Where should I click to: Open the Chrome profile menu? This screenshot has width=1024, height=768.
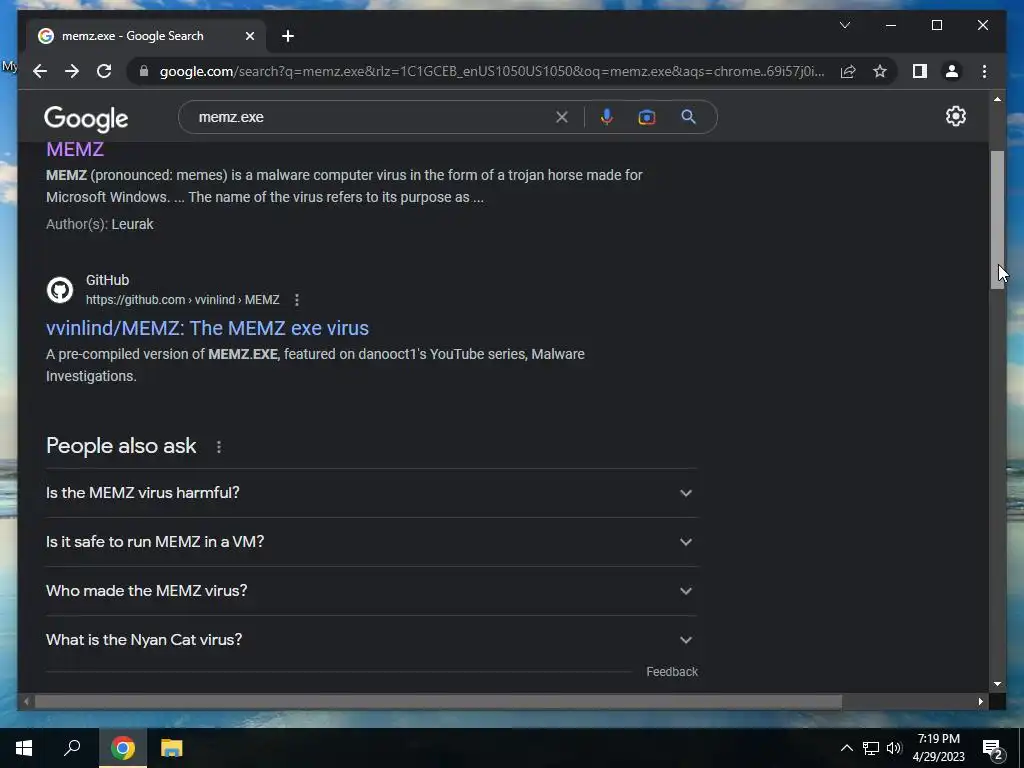[952, 71]
